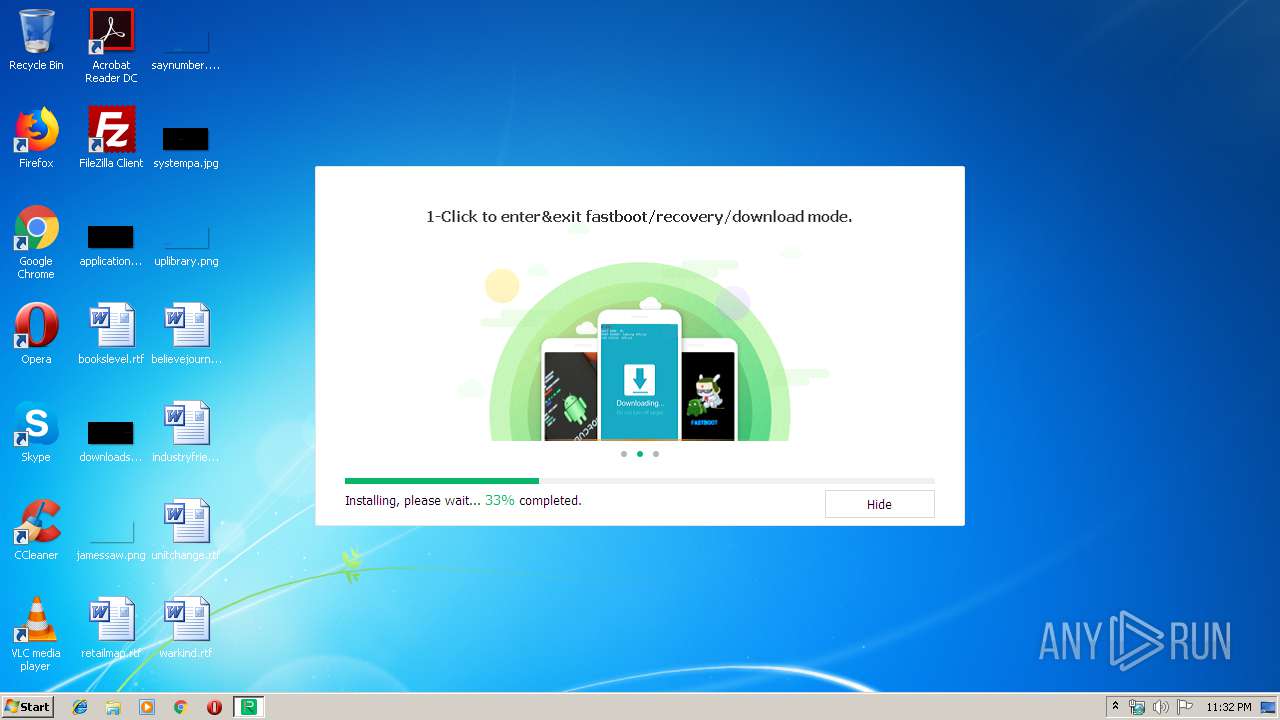Open the volume tray icon

click(x=1161, y=707)
